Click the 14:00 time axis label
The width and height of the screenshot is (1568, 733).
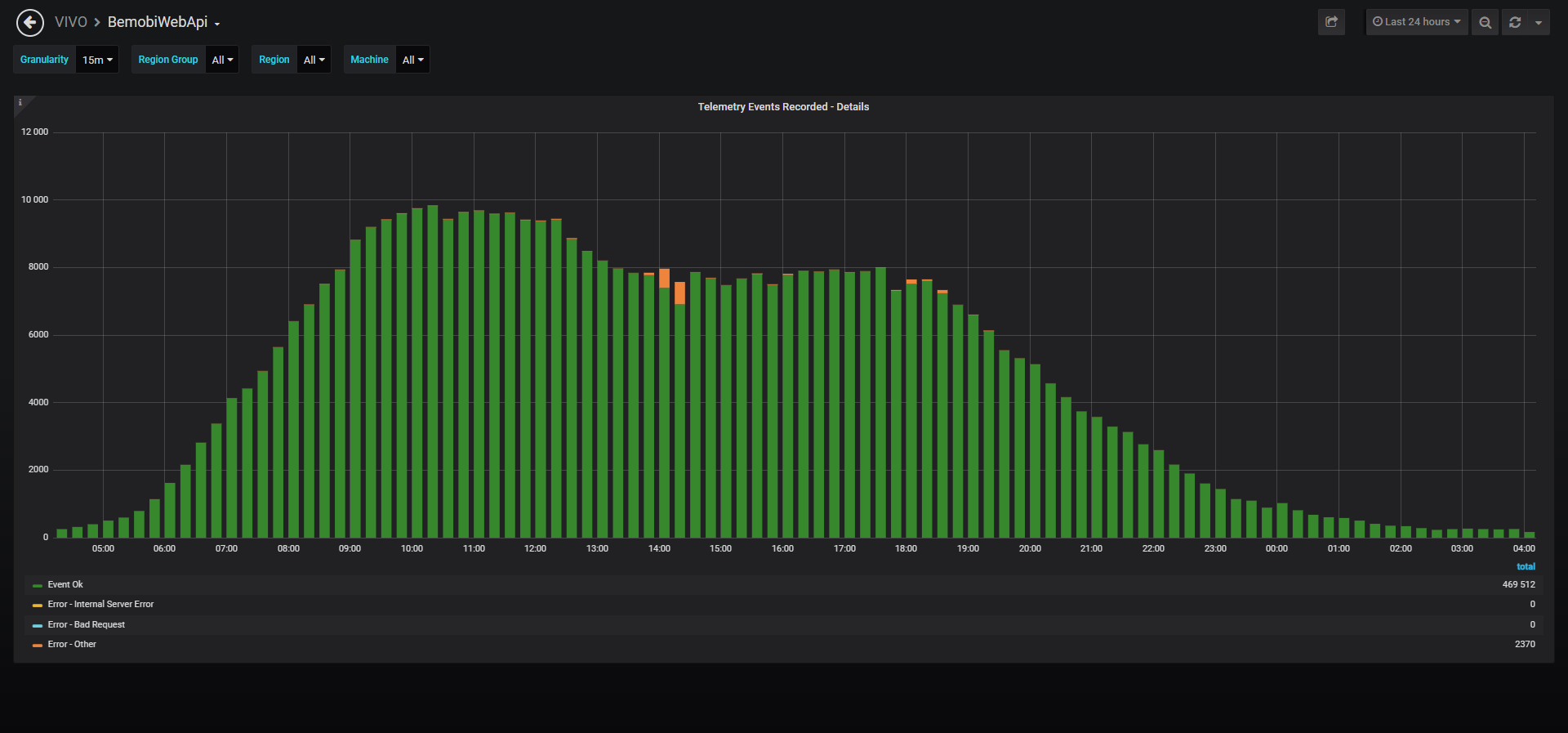pos(659,549)
